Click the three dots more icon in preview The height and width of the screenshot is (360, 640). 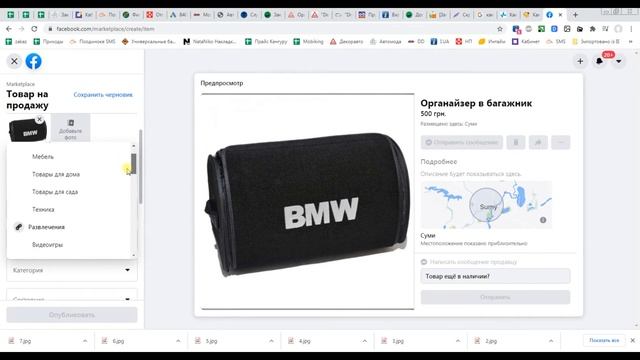[561, 142]
